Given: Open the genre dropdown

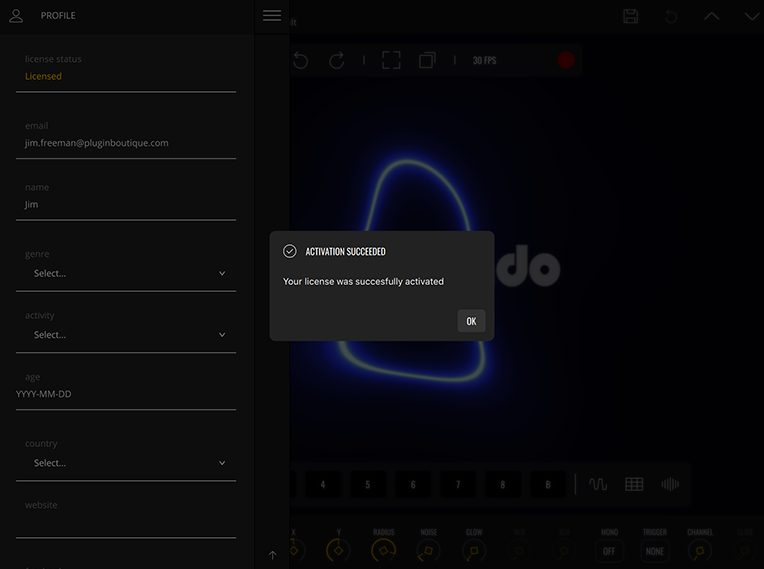Looking at the screenshot, I should tap(126, 273).
